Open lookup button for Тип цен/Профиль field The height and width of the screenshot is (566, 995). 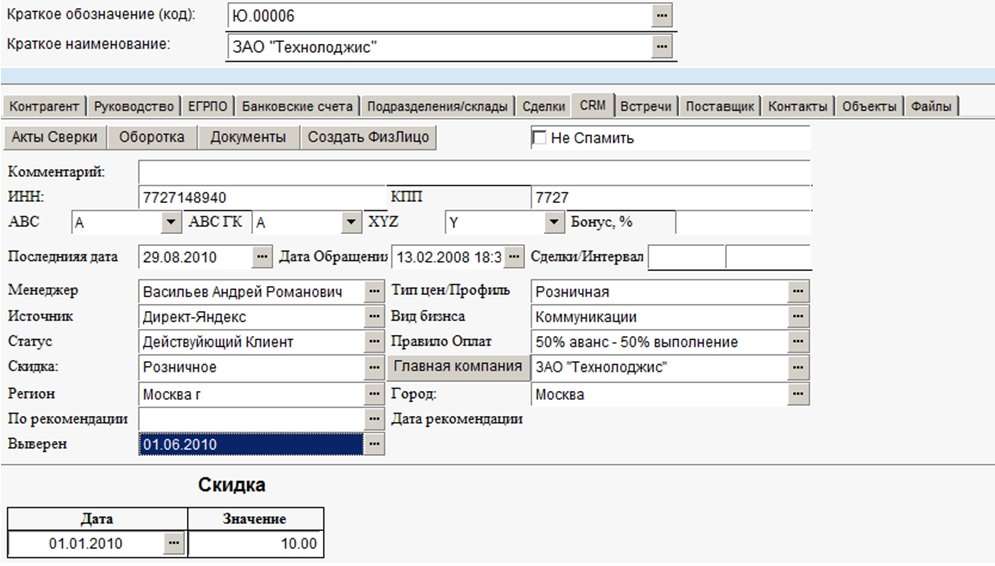click(798, 291)
